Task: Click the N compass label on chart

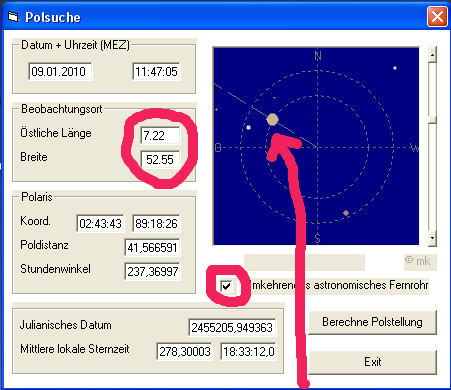Action: [x=318, y=56]
